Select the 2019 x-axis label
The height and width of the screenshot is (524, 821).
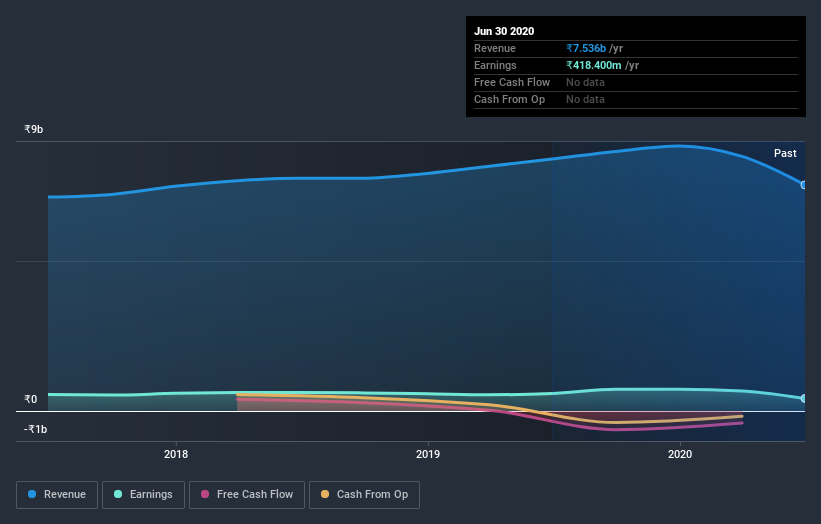tap(428, 454)
